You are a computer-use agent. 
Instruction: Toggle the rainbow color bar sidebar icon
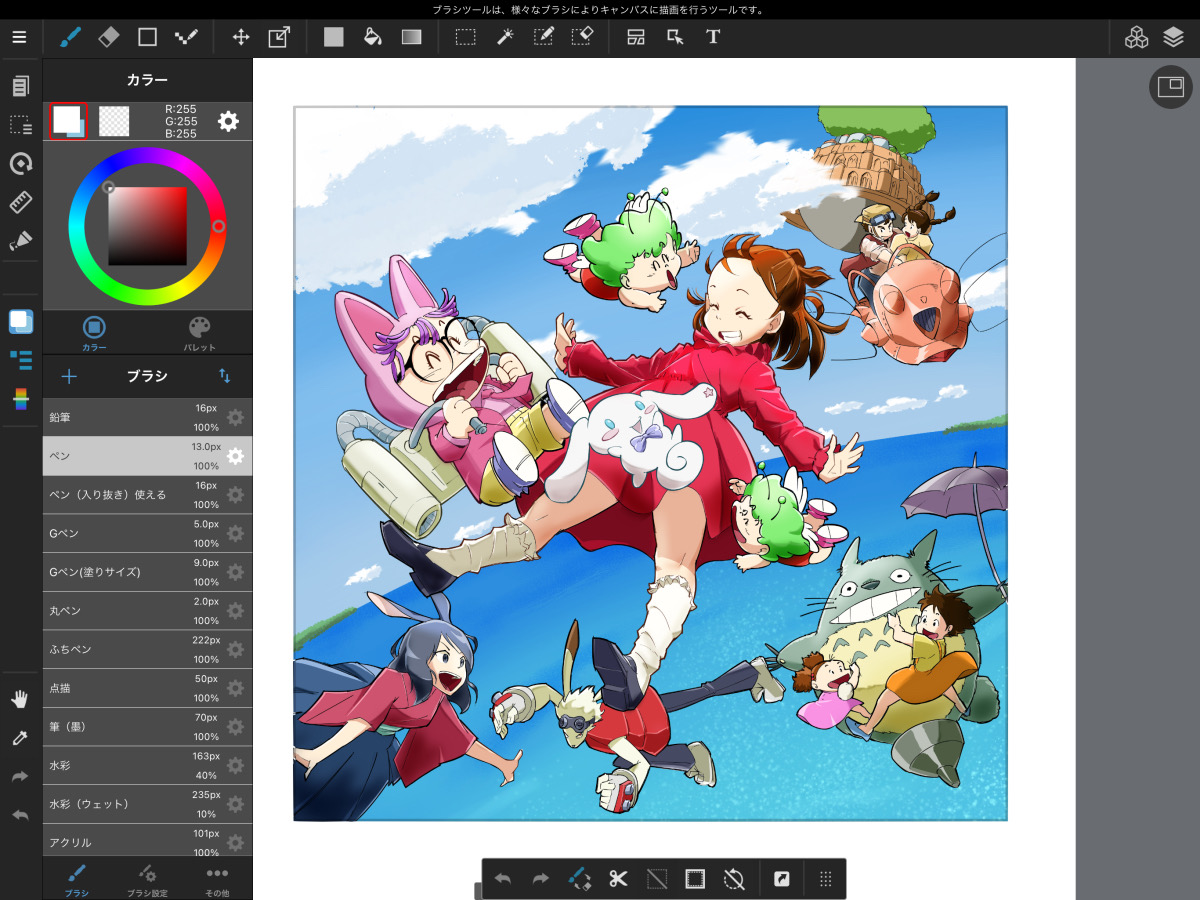(x=20, y=398)
